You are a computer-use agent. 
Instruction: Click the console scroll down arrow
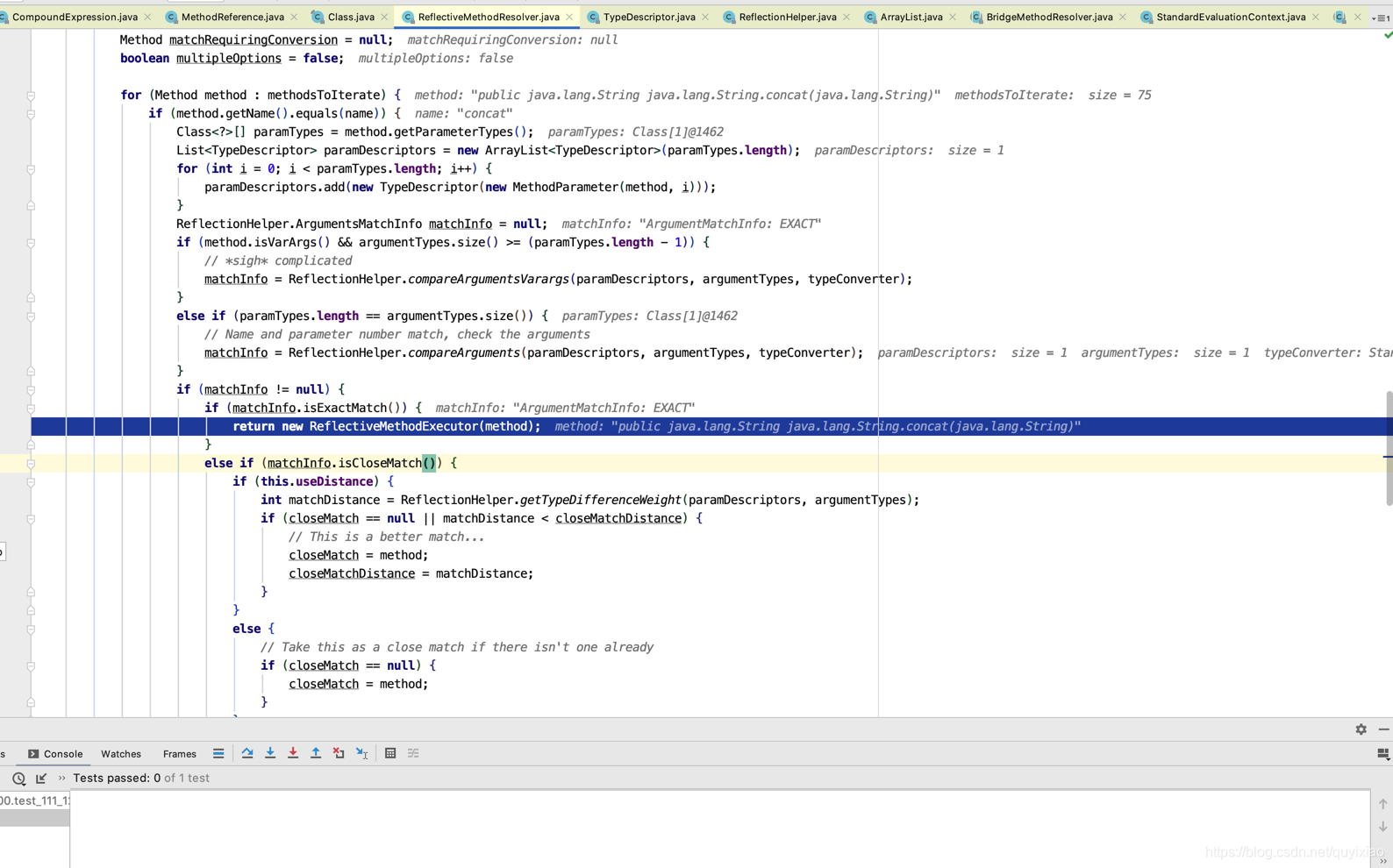pyautogui.click(x=1383, y=827)
